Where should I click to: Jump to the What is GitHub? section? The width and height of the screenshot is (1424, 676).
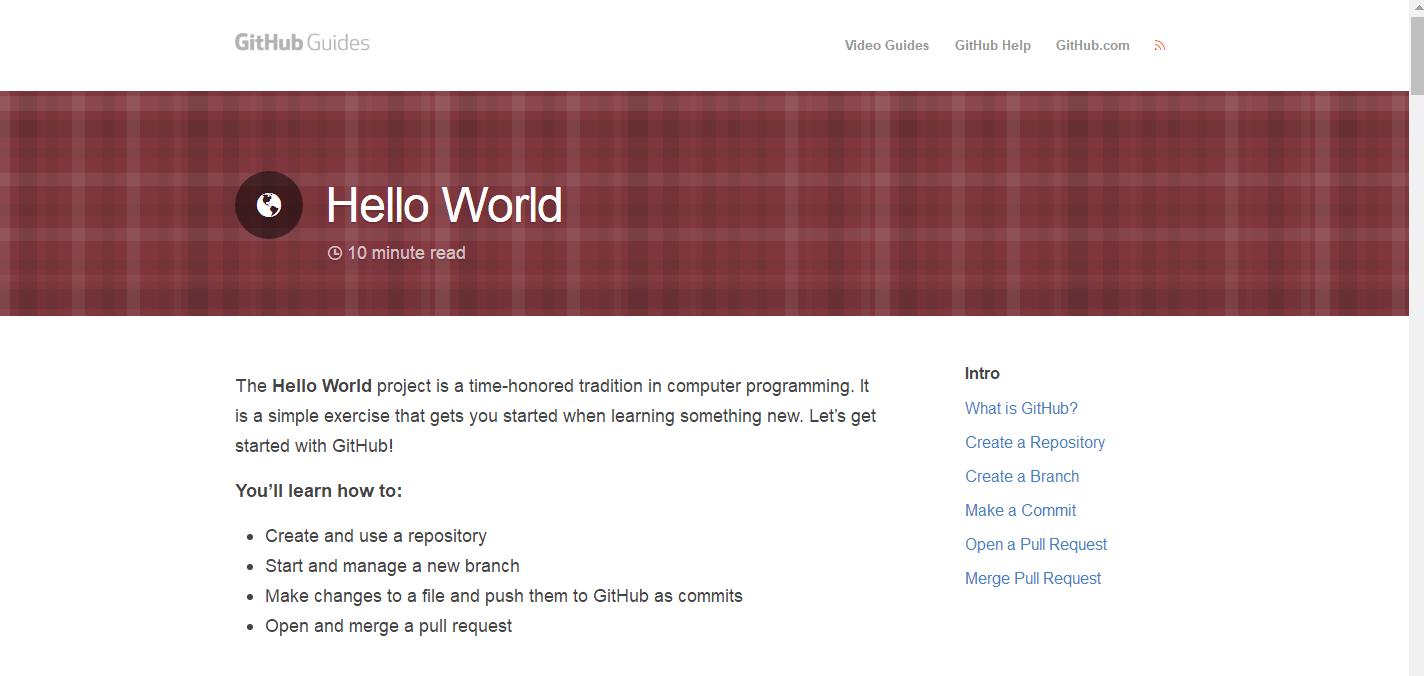click(x=1021, y=408)
